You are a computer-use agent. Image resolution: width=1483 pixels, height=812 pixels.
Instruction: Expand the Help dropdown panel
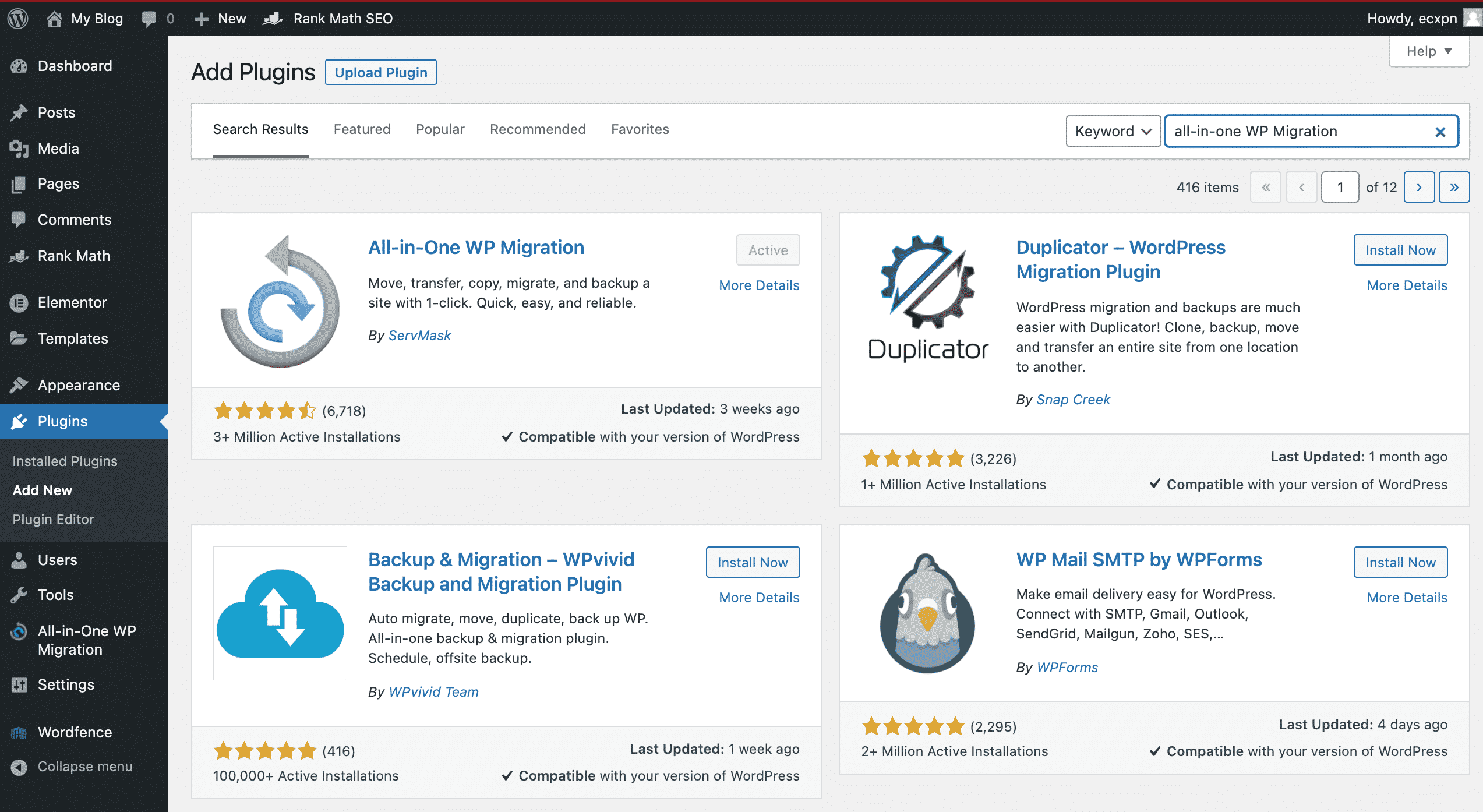[1429, 51]
